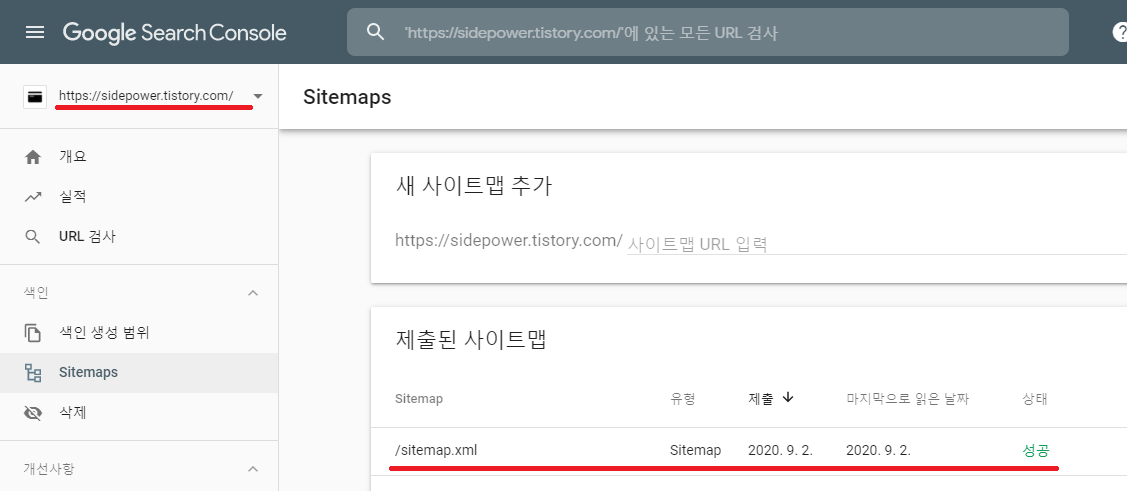1127x491 pixels.
Task: Open the sidepower.tistory.com property dropdown
Action: (258, 96)
